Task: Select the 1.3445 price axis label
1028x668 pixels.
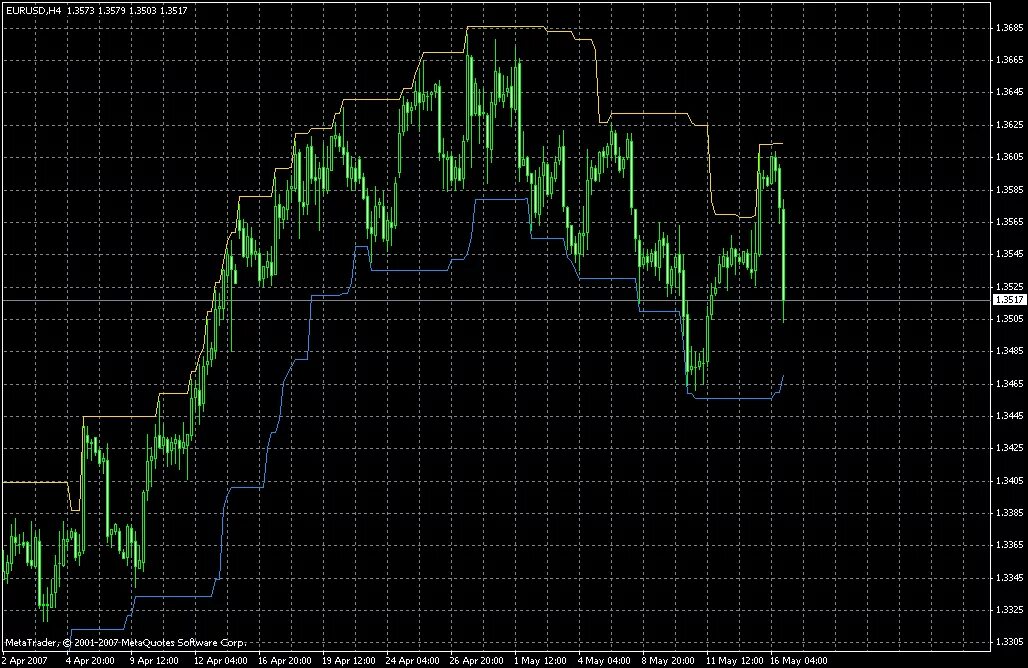Action: (x=1009, y=416)
